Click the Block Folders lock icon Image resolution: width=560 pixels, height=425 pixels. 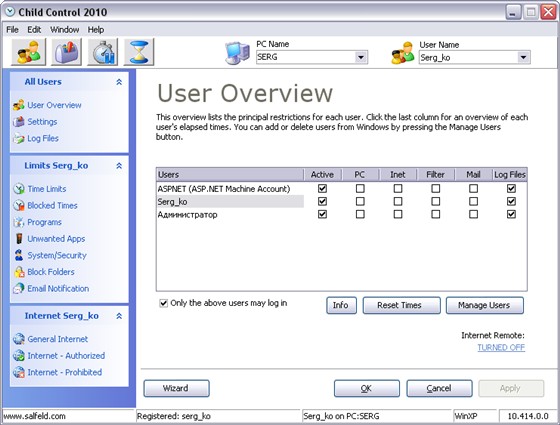tap(19, 272)
